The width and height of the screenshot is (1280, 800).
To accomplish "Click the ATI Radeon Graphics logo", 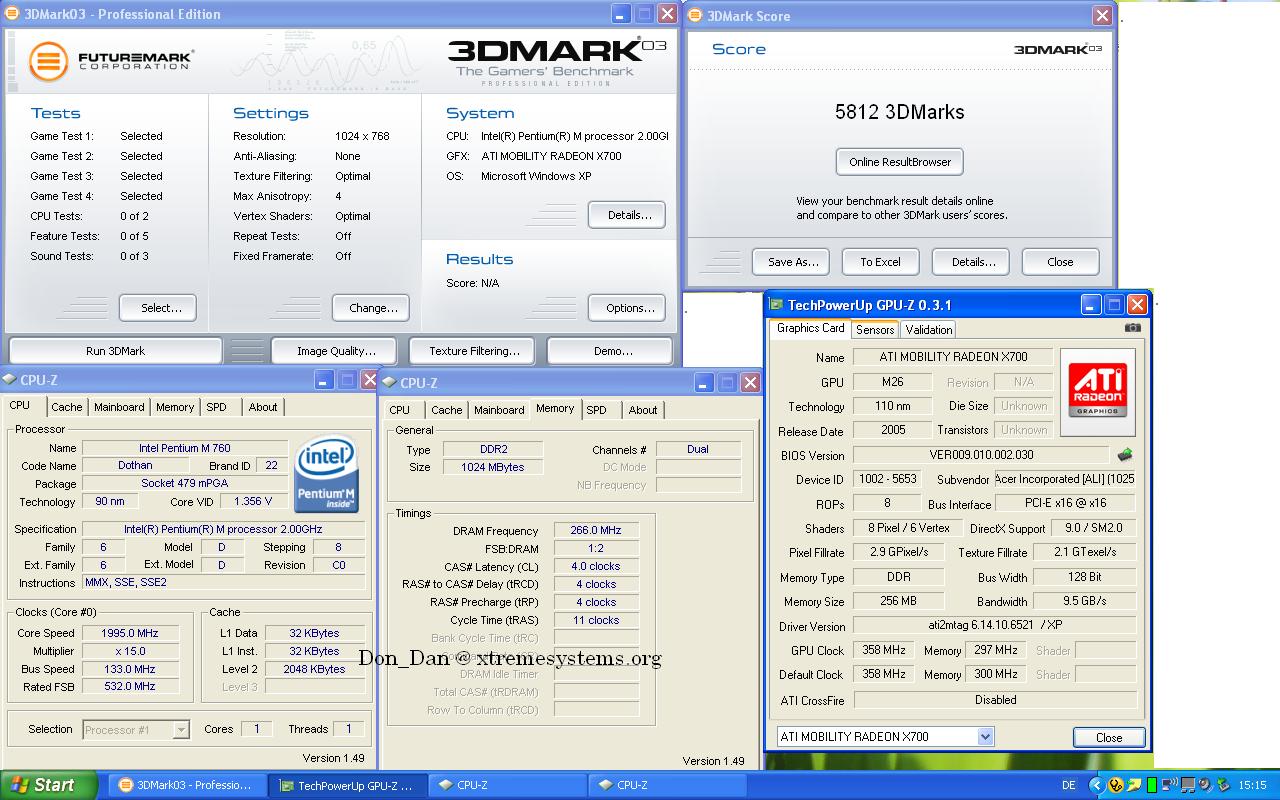I will [1098, 391].
